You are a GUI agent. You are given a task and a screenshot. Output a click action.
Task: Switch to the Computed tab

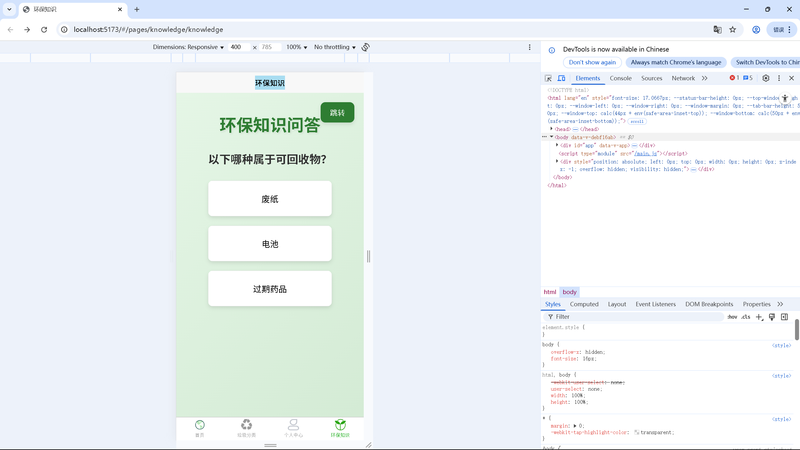(584, 304)
